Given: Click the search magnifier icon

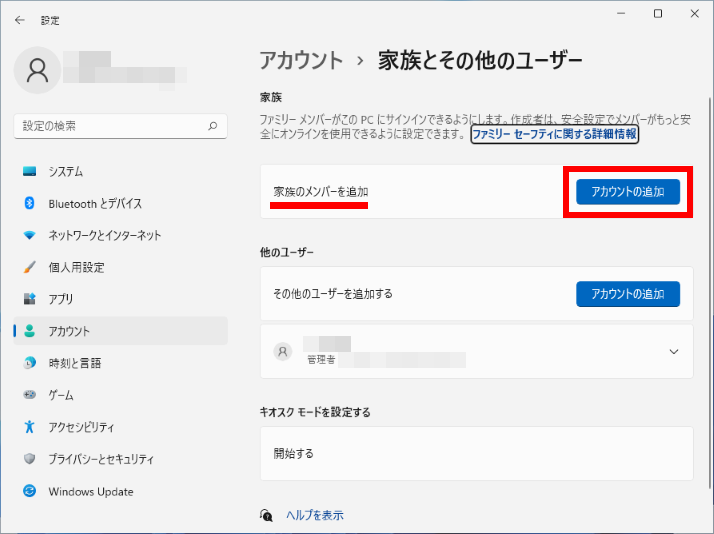Looking at the screenshot, I should tap(213, 126).
